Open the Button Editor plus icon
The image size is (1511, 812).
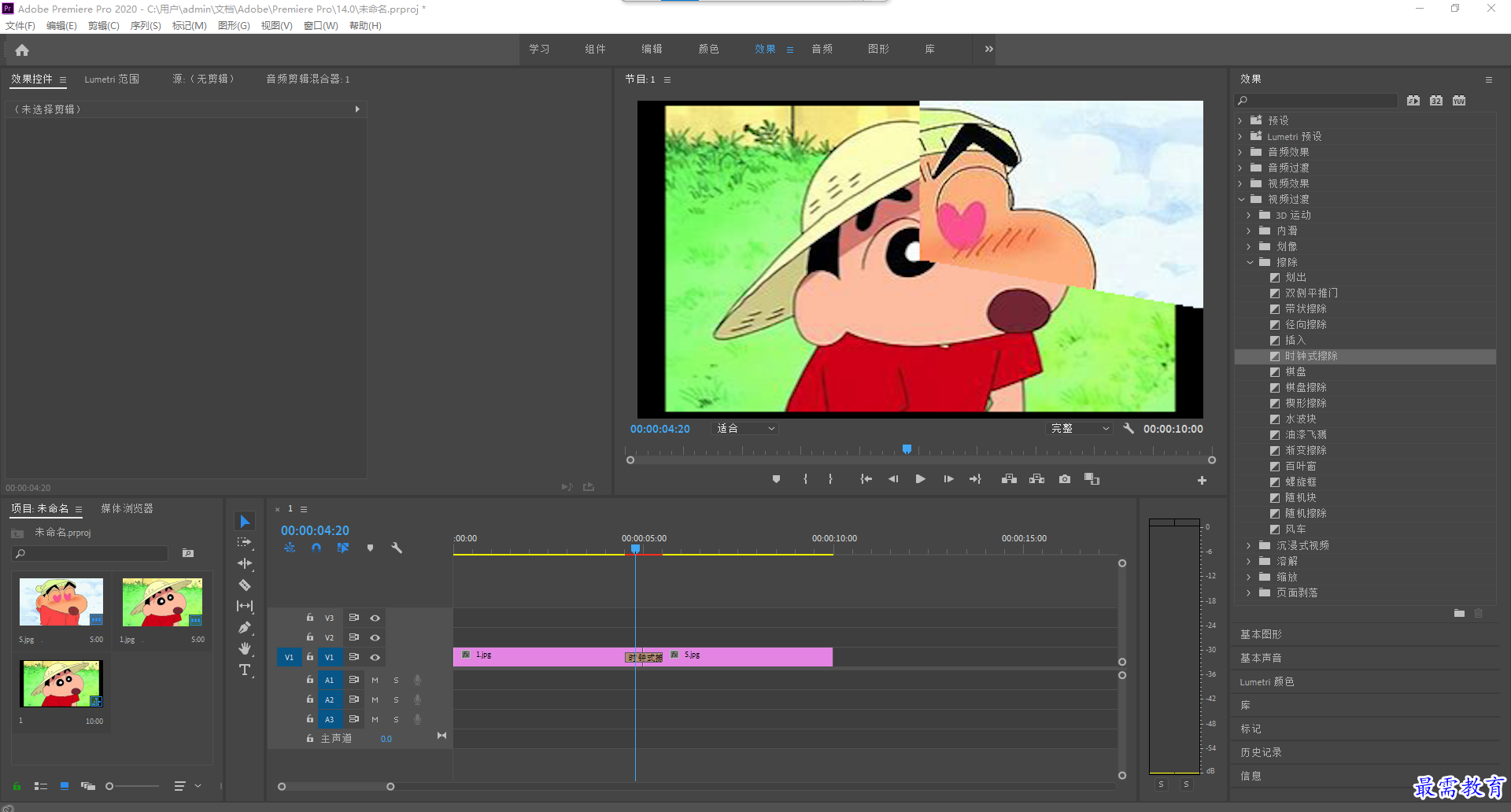[1202, 480]
